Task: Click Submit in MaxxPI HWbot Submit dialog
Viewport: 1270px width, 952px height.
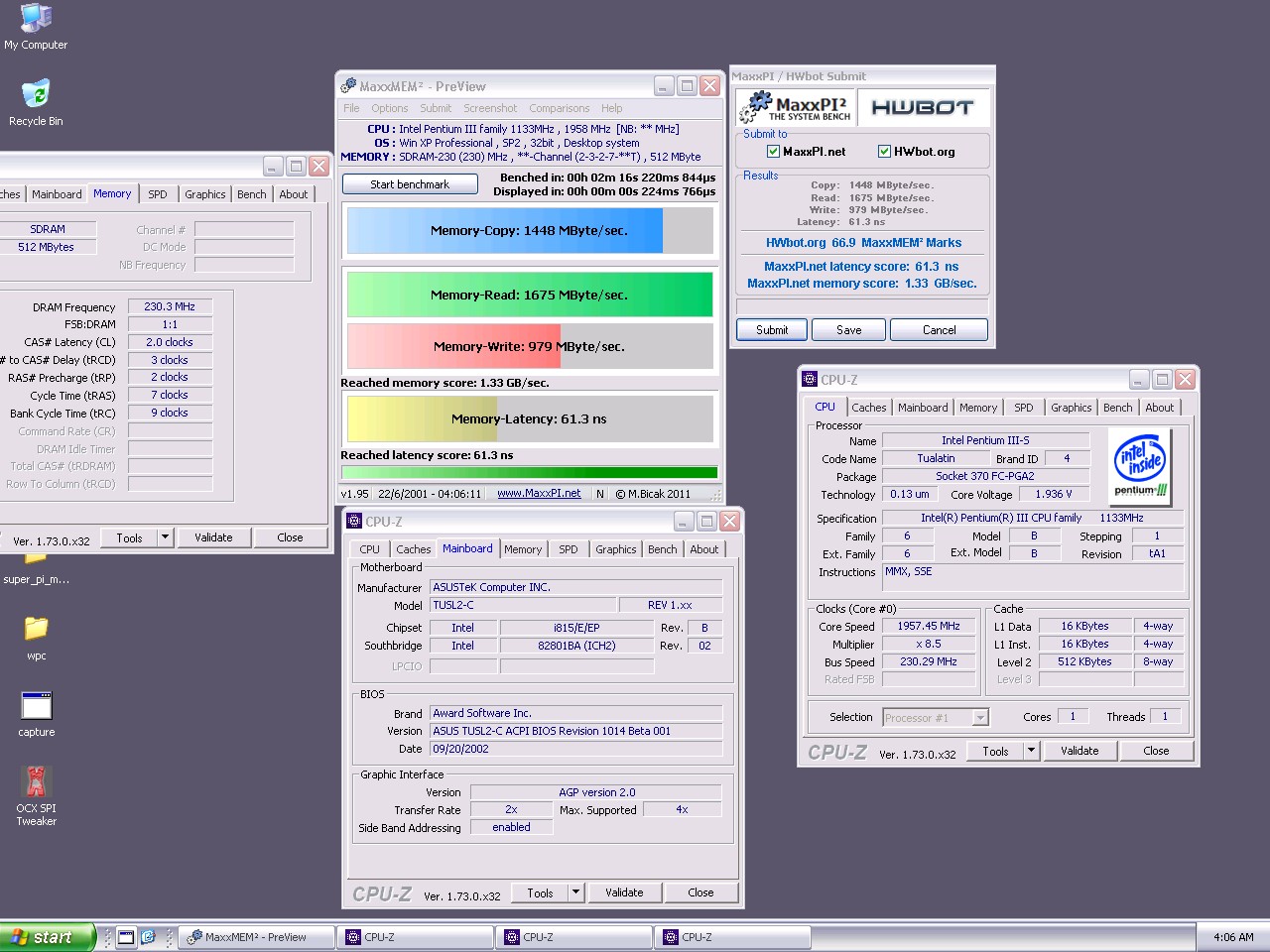Action: pyautogui.click(x=772, y=330)
